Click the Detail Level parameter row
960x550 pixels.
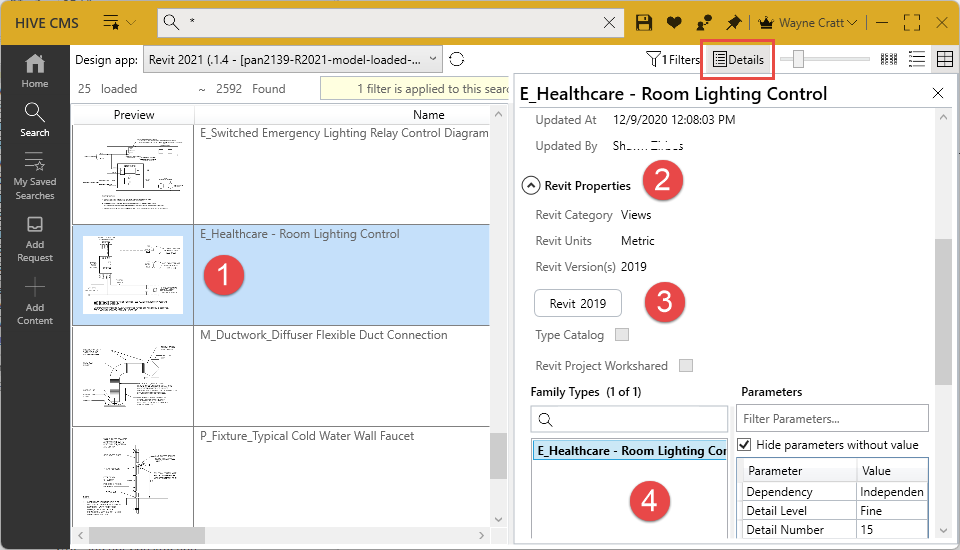[834, 511]
